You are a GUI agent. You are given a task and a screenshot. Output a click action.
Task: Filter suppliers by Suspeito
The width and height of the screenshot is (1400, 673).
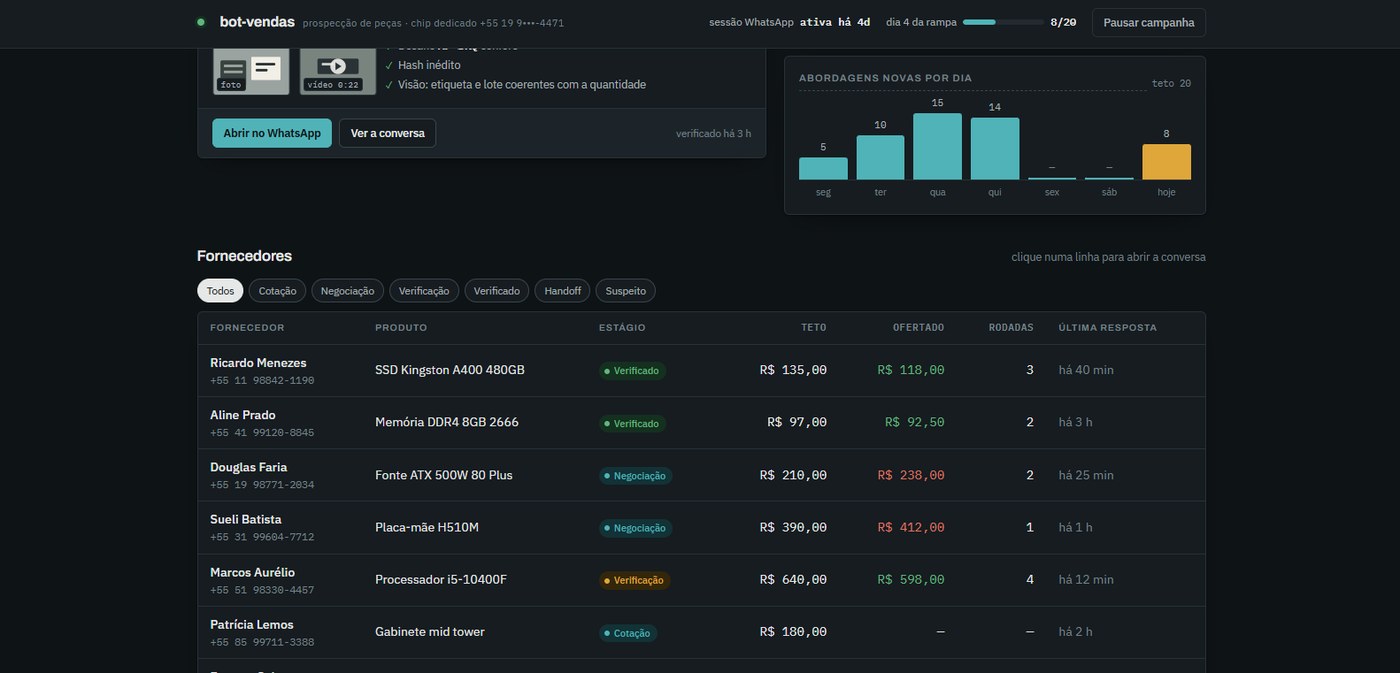626,291
